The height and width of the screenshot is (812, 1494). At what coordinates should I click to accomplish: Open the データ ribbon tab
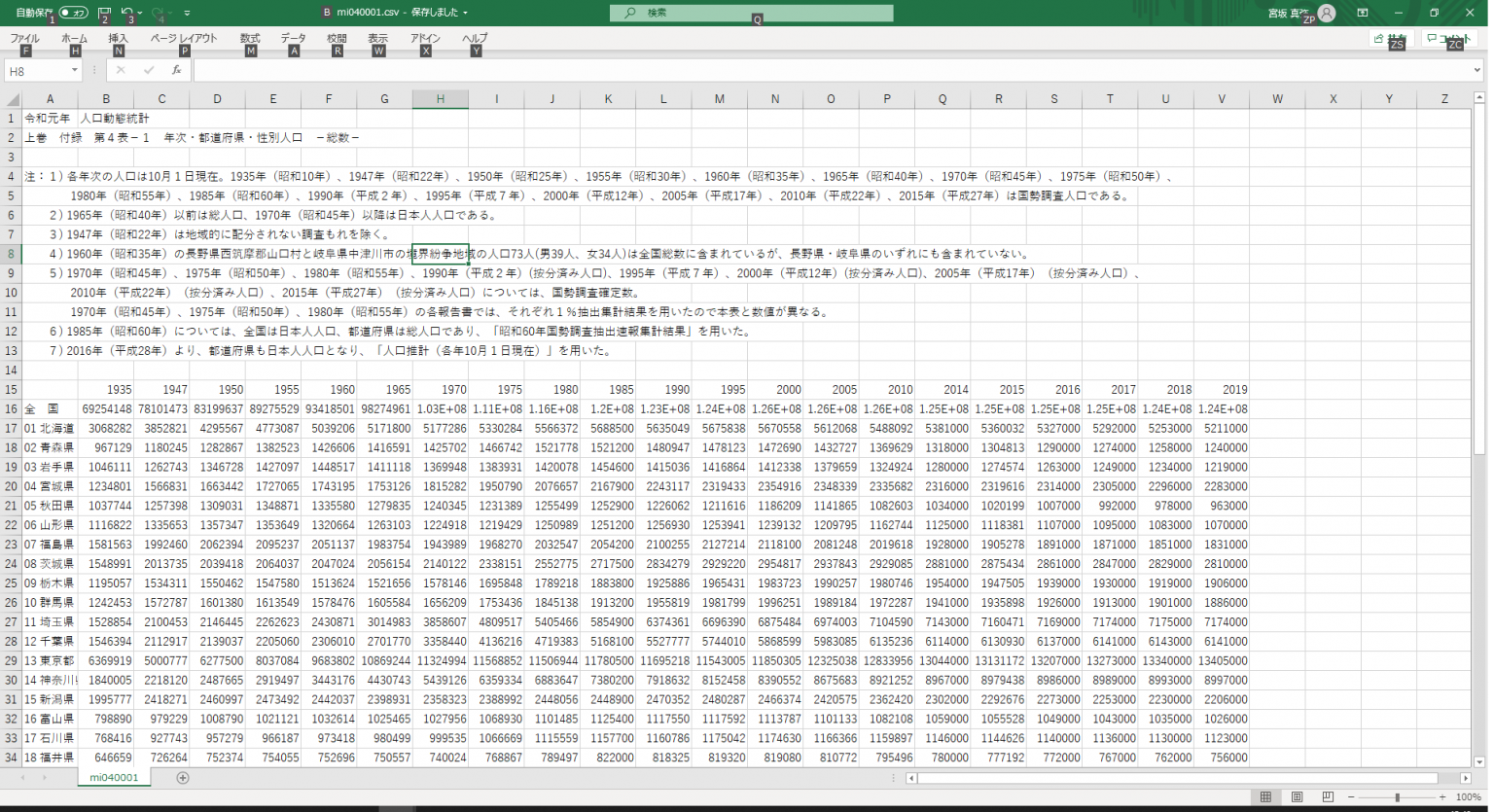tap(293, 38)
